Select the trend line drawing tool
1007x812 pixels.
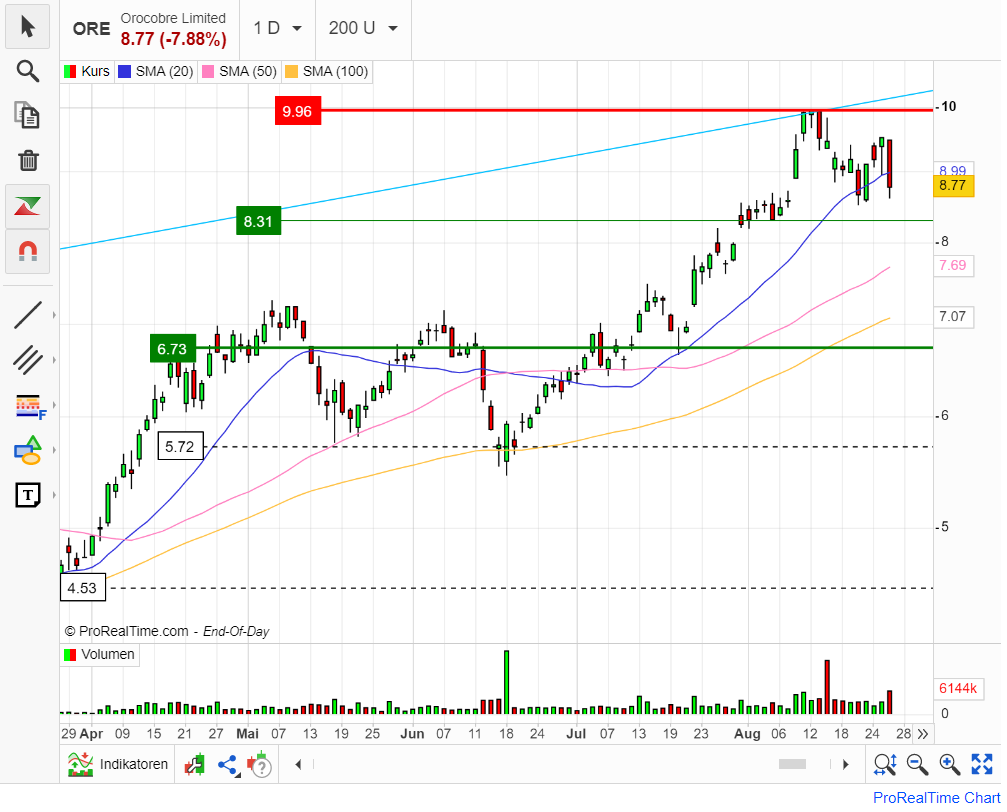point(27,316)
